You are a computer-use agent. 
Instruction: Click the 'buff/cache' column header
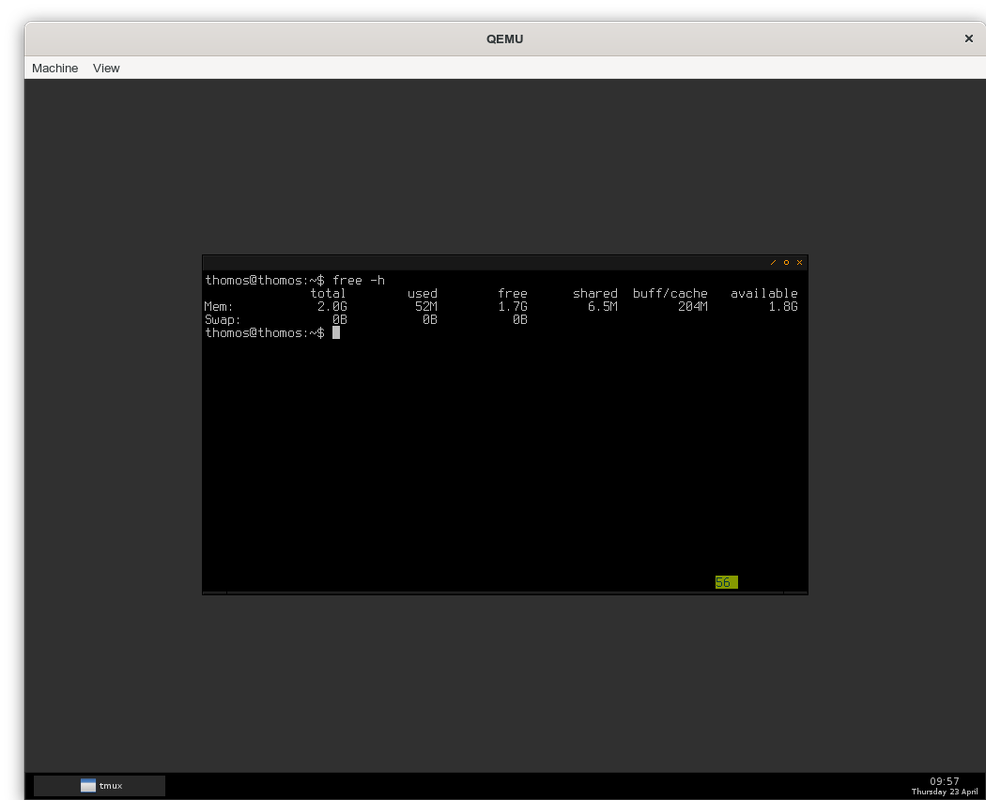tap(670, 294)
